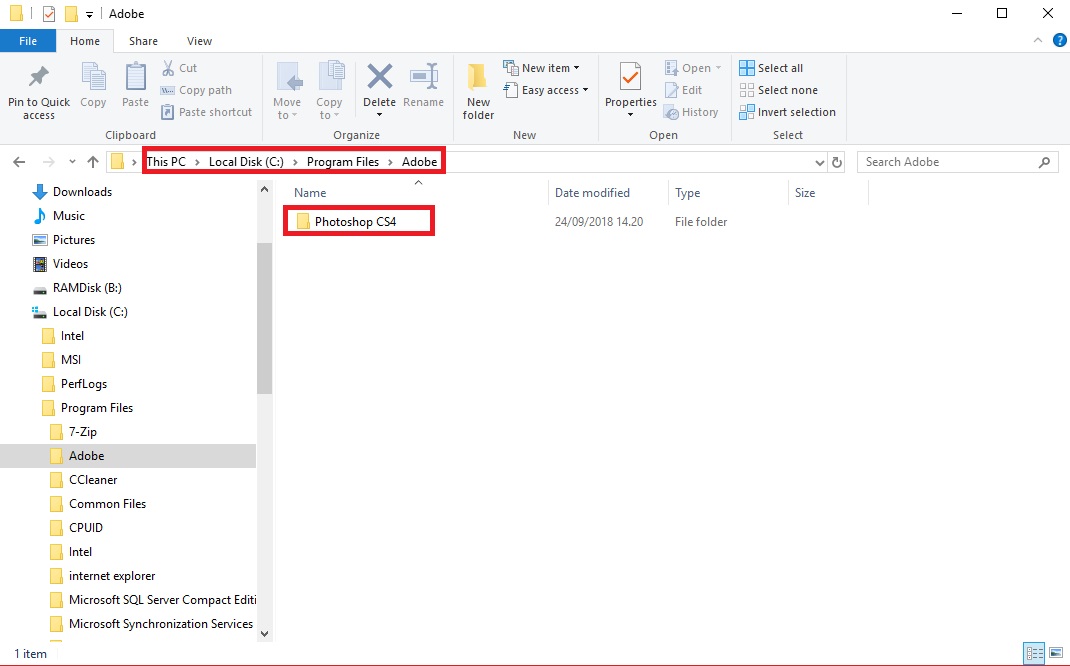
Task: Click Select all in the ribbon
Action: pyautogui.click(x=771, y=67)
